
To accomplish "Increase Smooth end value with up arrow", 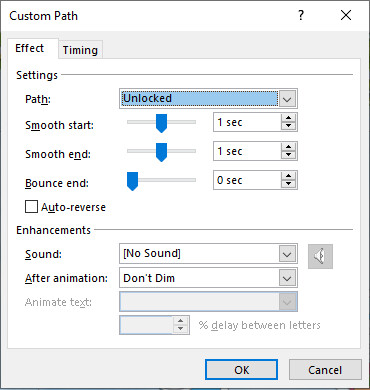I will (288, 147).
